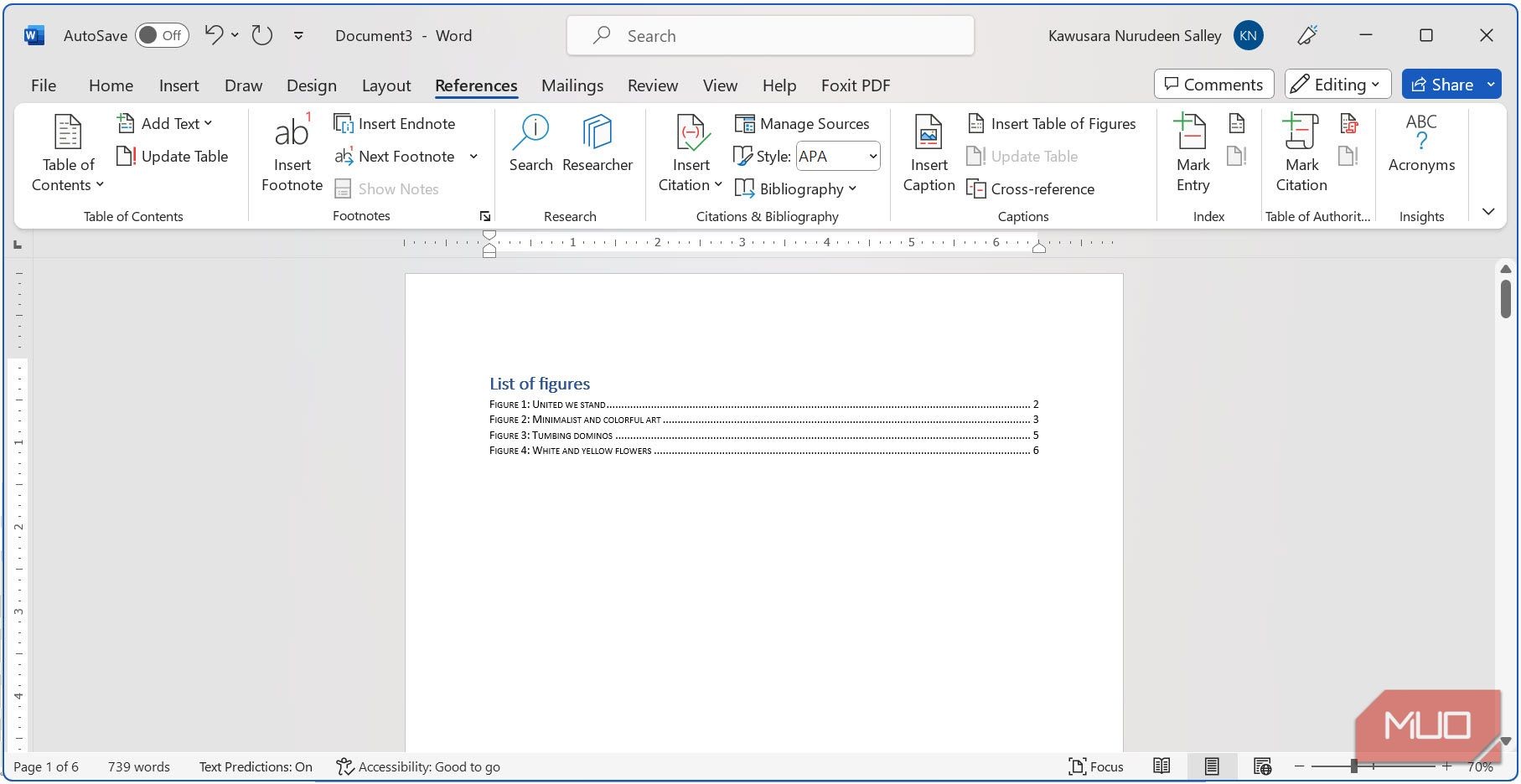Image resolution: width=1521 pixels, height=784 pixels.
Task: Click the List of figures heading
Action: [540, 384]
